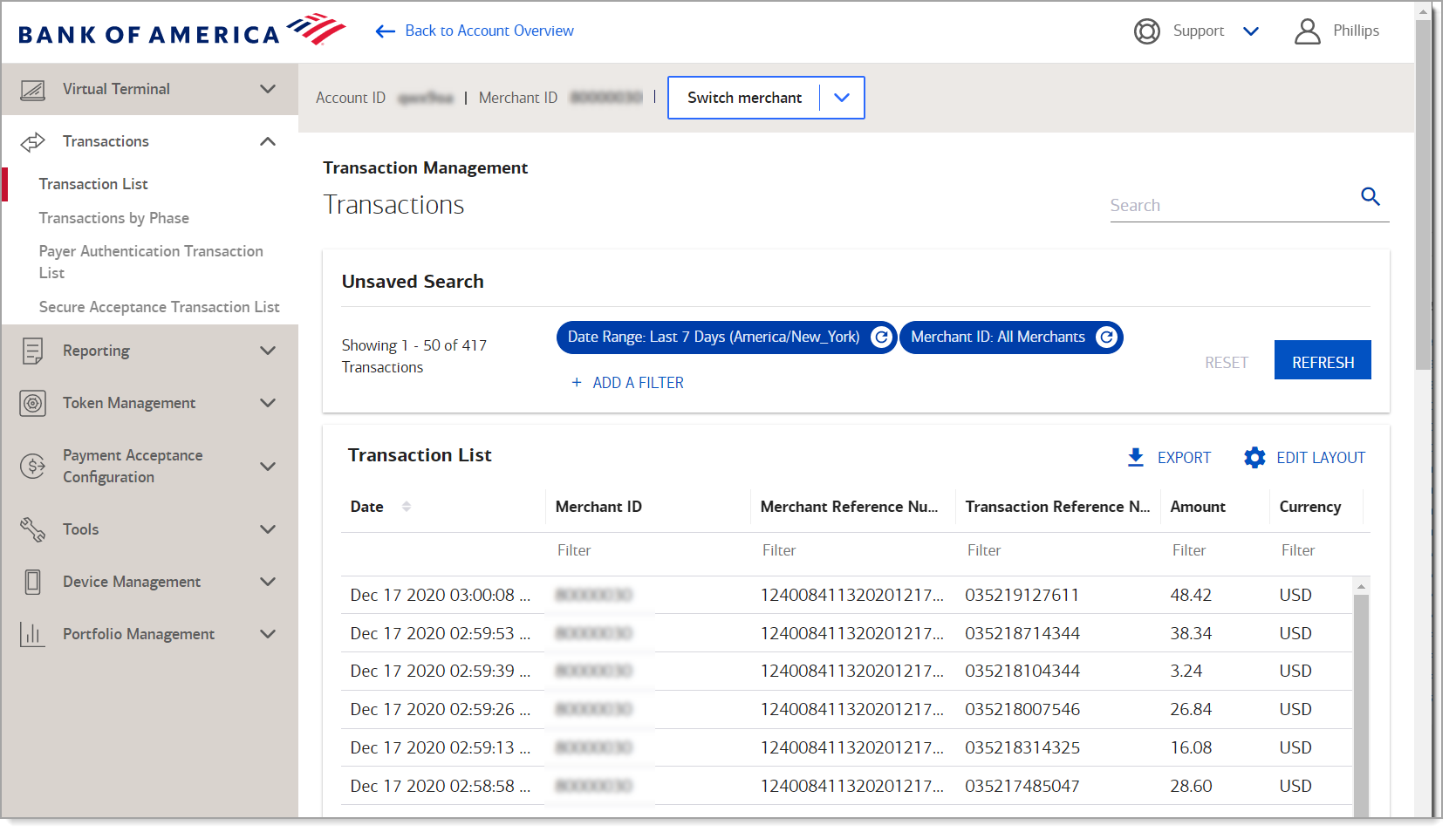Click the REFRESH button

click(1323, 360)
